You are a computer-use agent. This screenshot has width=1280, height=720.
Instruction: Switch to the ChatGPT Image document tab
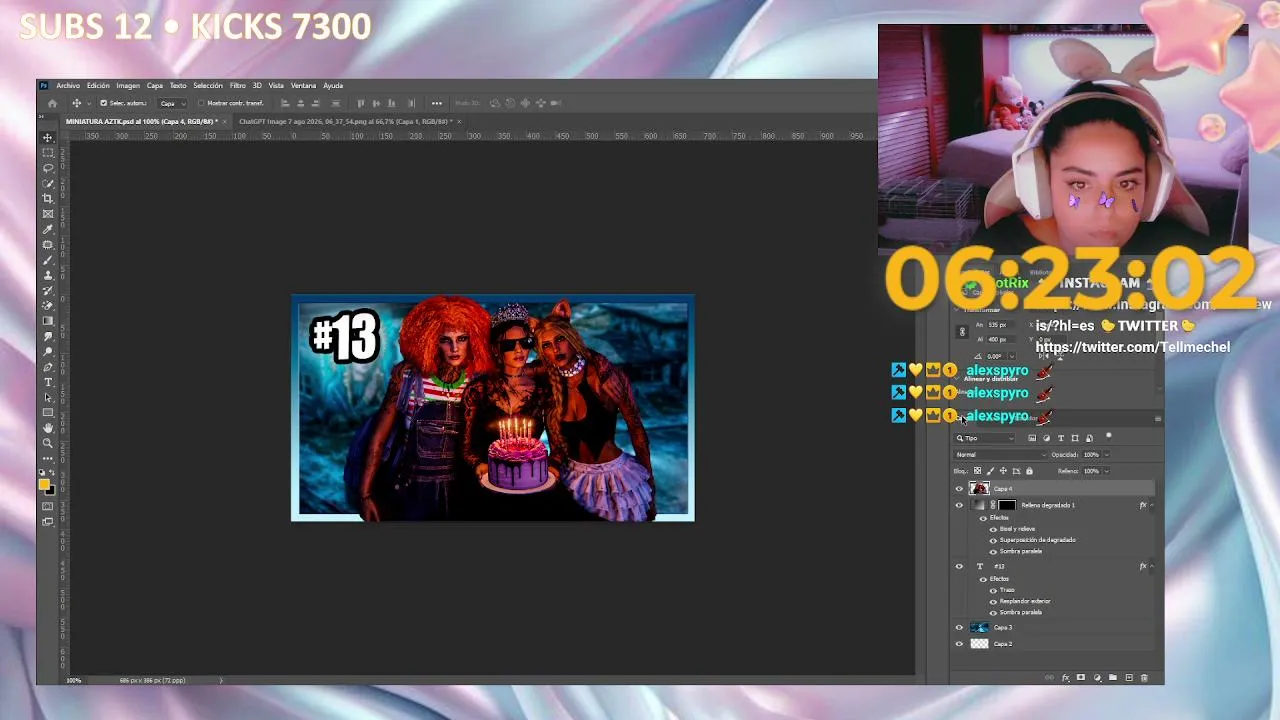click(x=345, y=121)
